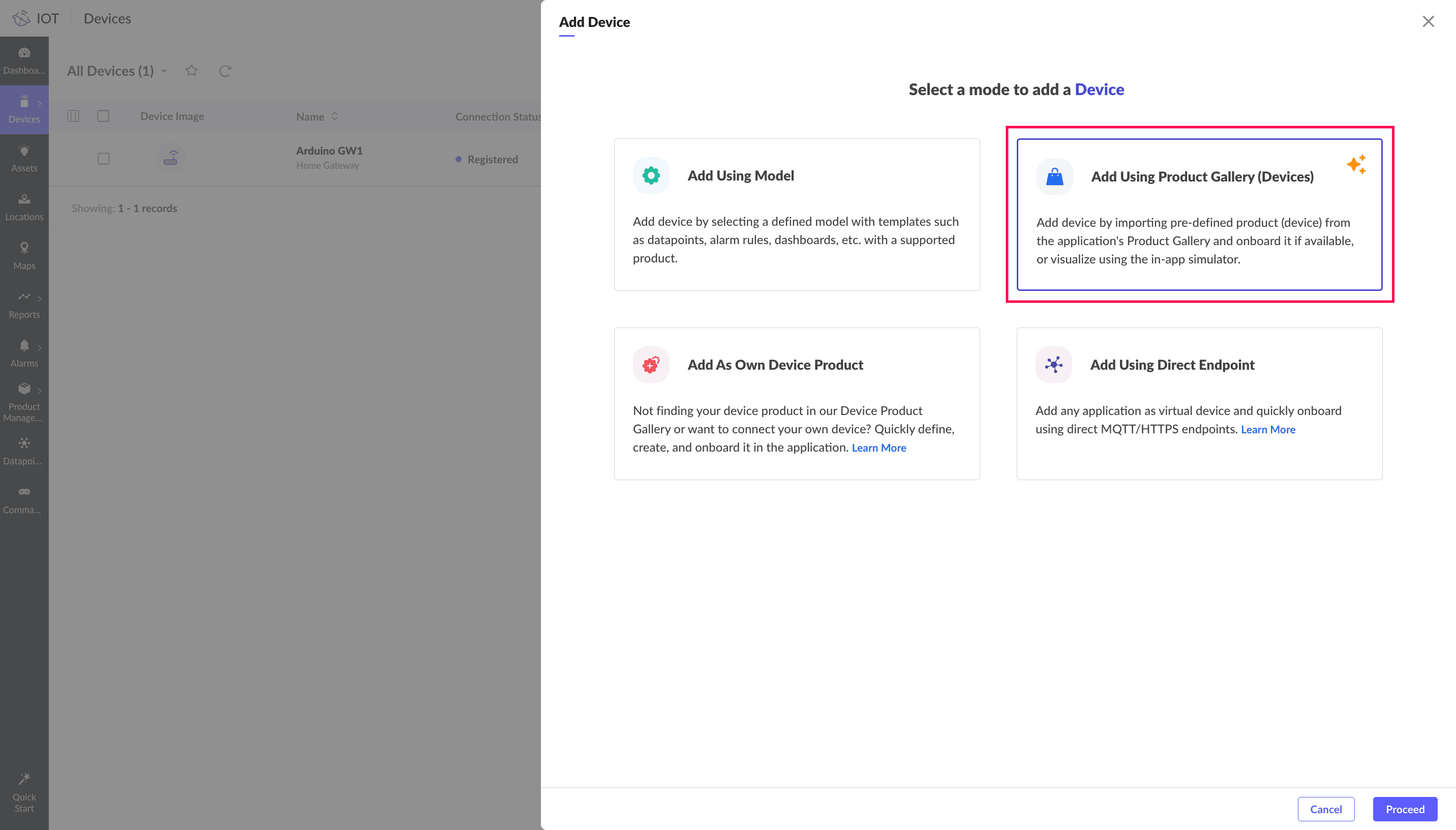Mark view as favorite star icon
The image size is (1456, 830).
coord(191,70)
